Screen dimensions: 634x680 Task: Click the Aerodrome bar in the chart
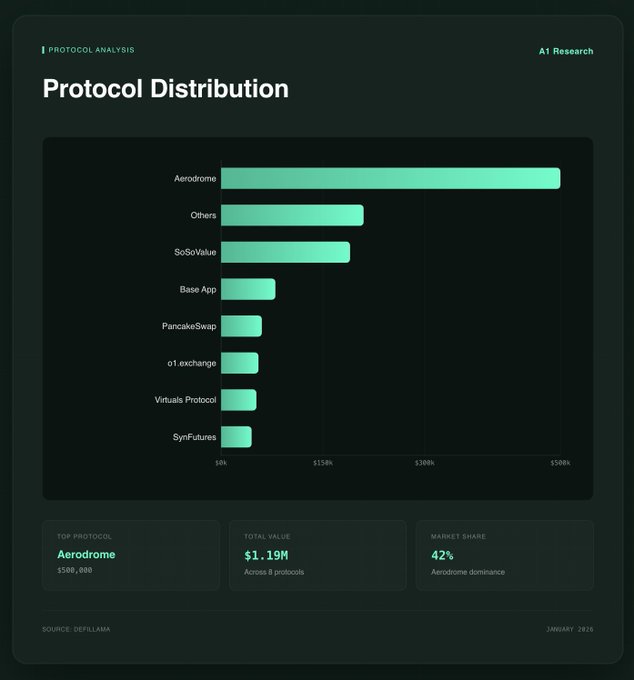[x=390, y=178]
